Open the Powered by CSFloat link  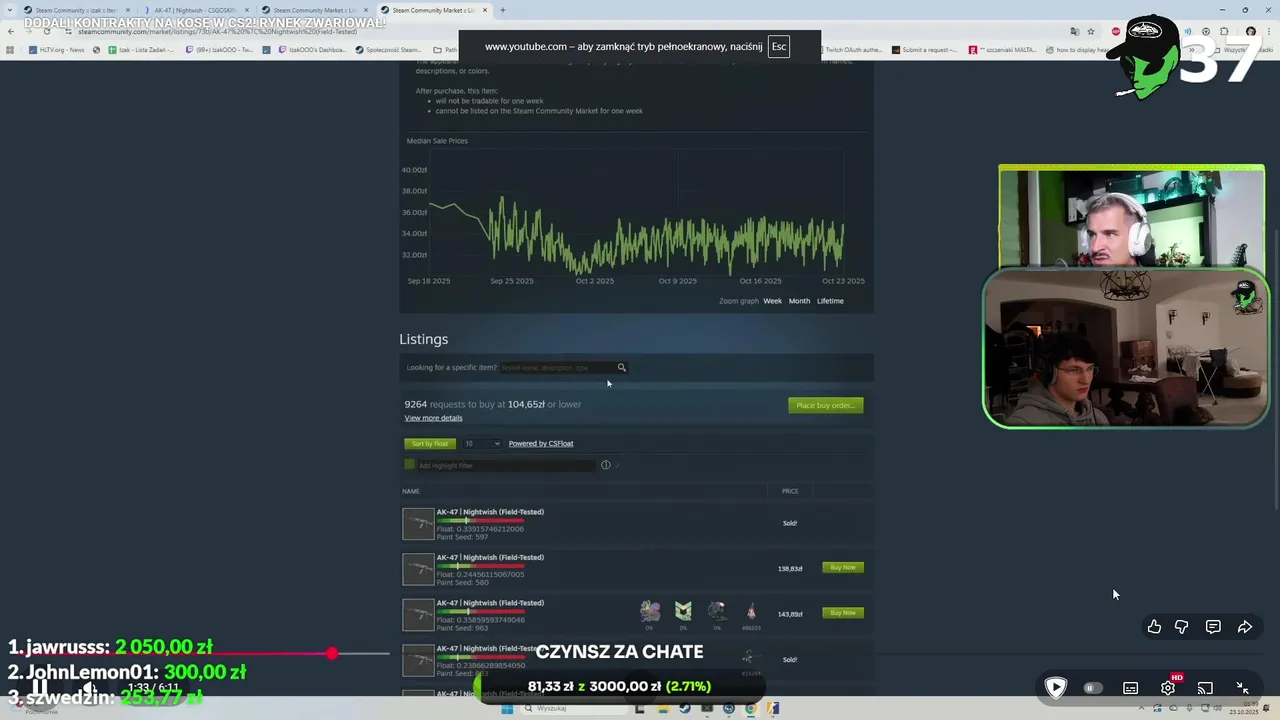click(541, 443)
